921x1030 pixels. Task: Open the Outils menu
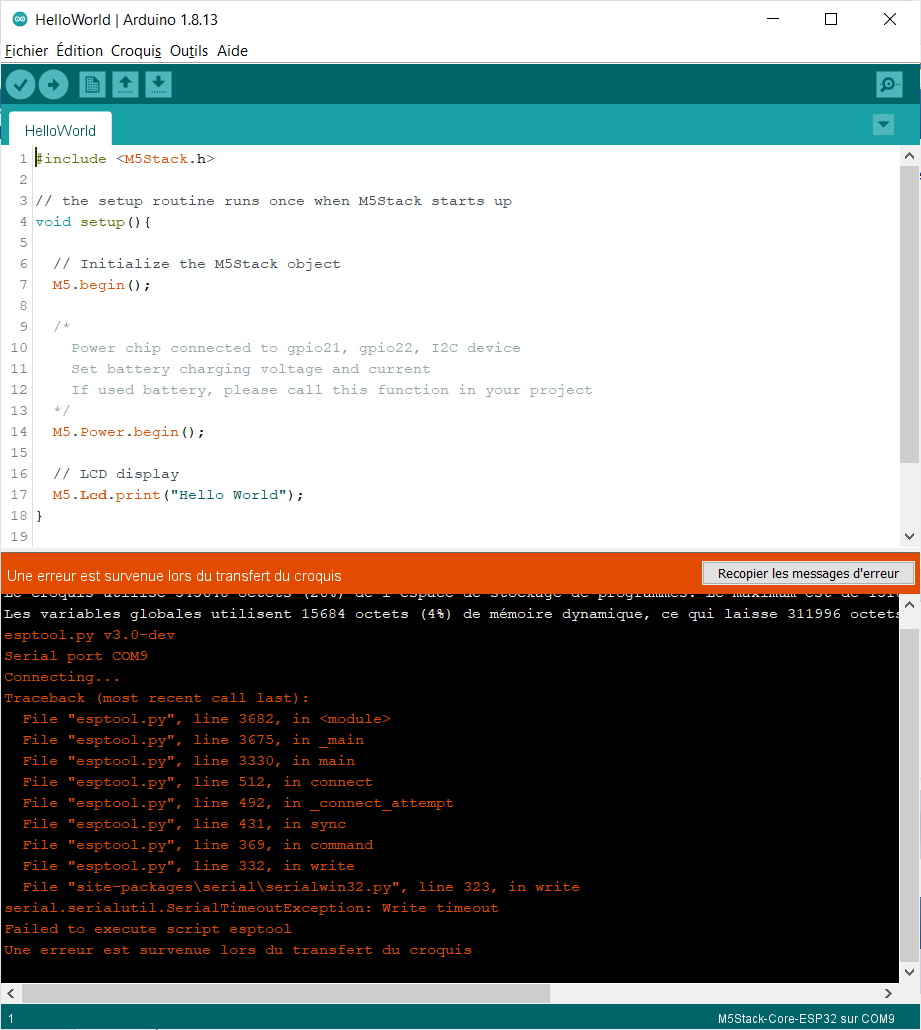189,51
